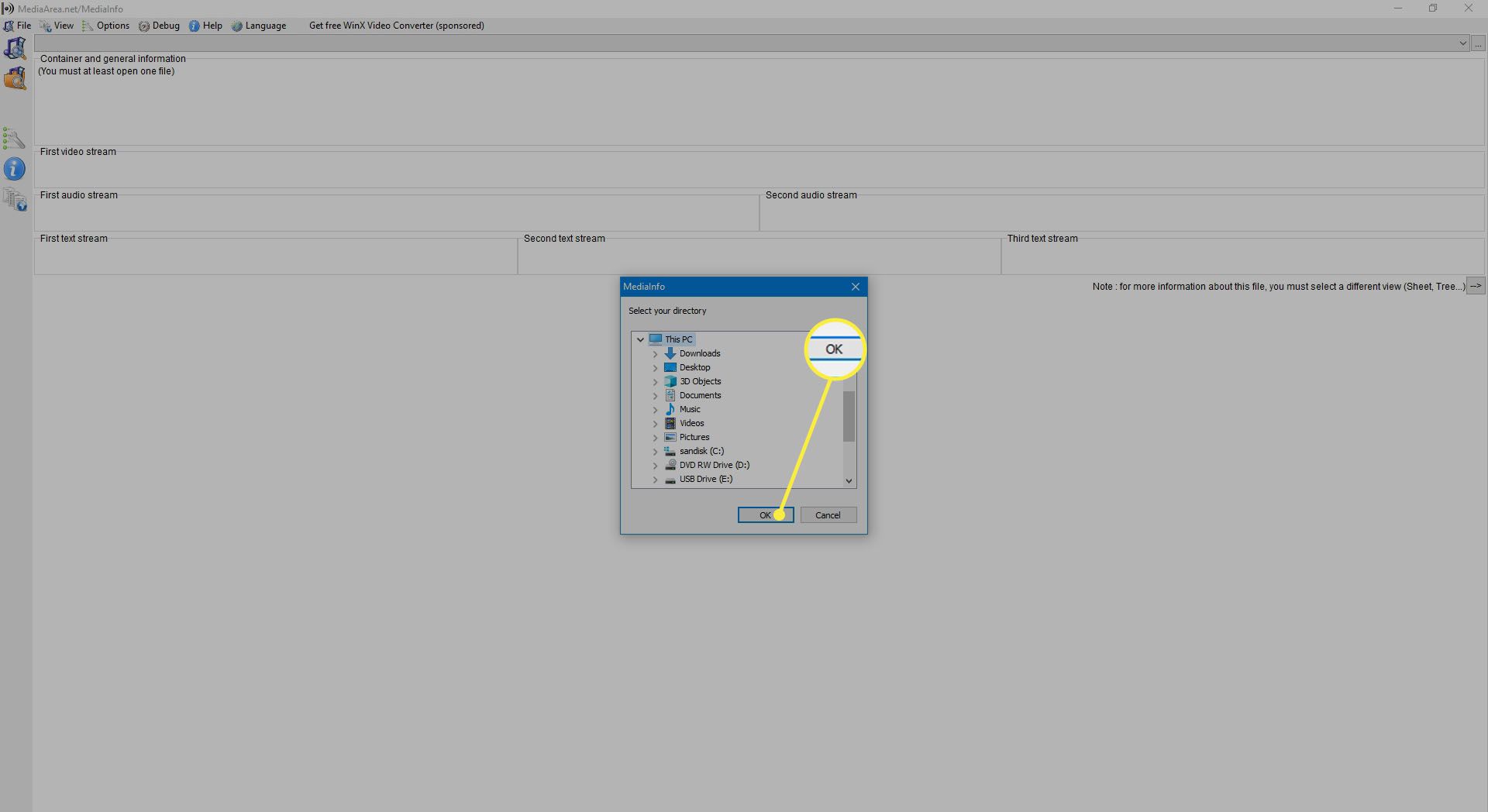Click the Open Folder icon in left sidebar

[15, 78]
